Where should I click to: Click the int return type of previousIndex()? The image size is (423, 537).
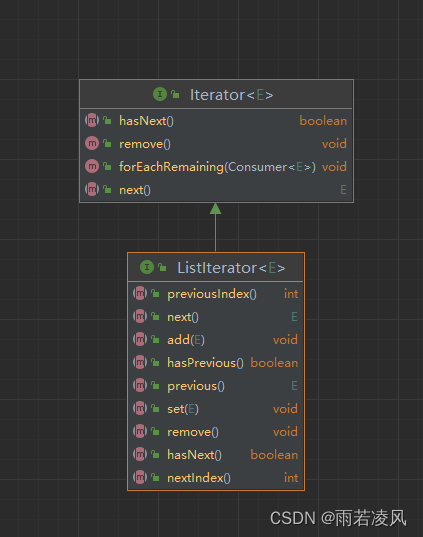[291, 294]
